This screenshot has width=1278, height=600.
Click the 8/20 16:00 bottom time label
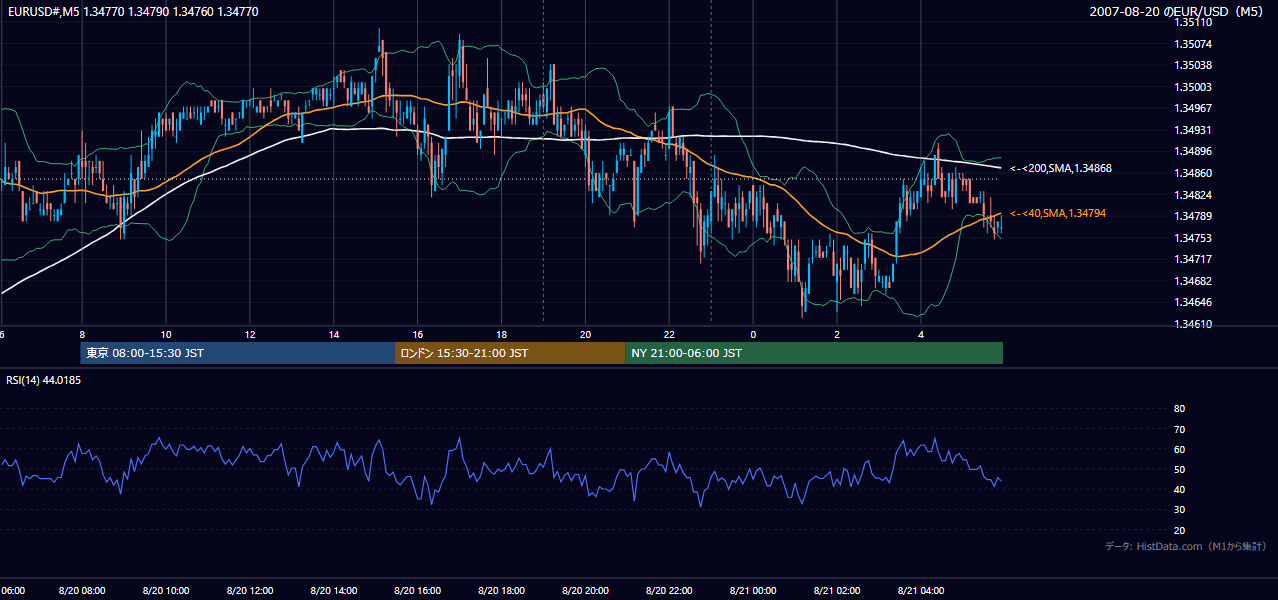click(x=418, y=590)
